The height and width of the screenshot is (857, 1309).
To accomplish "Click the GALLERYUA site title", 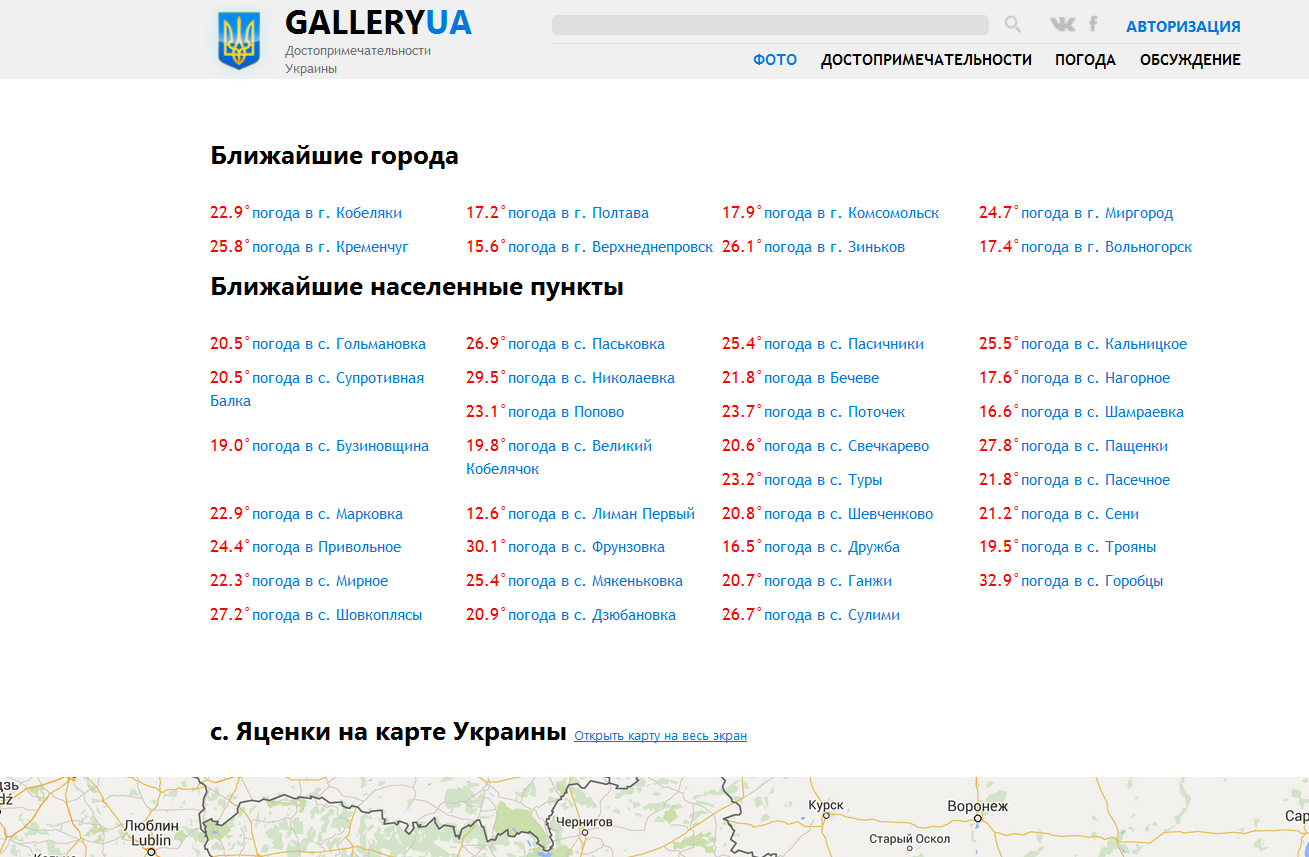I will pos(378,23).
